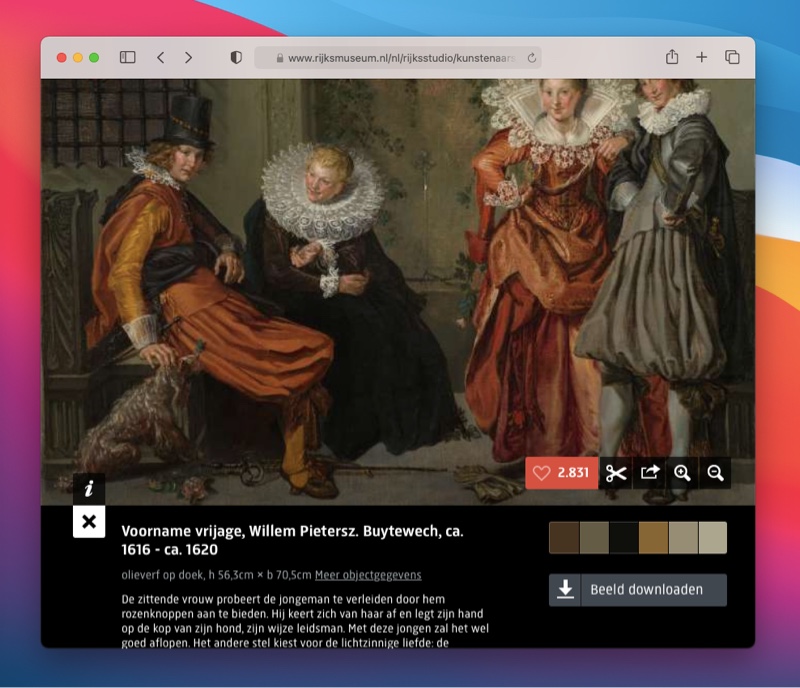
Task: Click the title Voorname vrijage text
Action: pos(292,540)
